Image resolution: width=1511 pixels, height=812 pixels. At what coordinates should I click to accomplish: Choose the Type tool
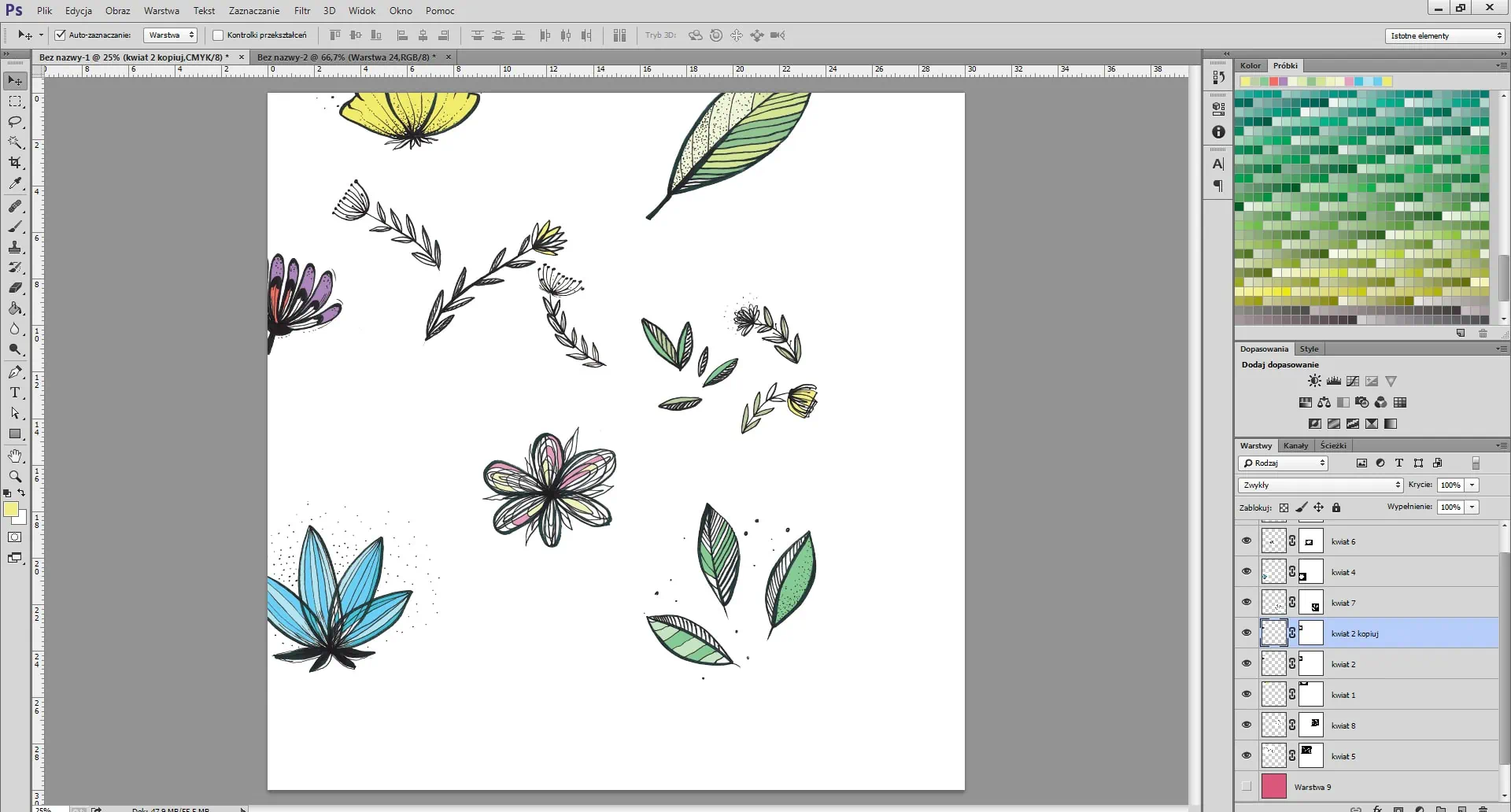coord(15,393)
